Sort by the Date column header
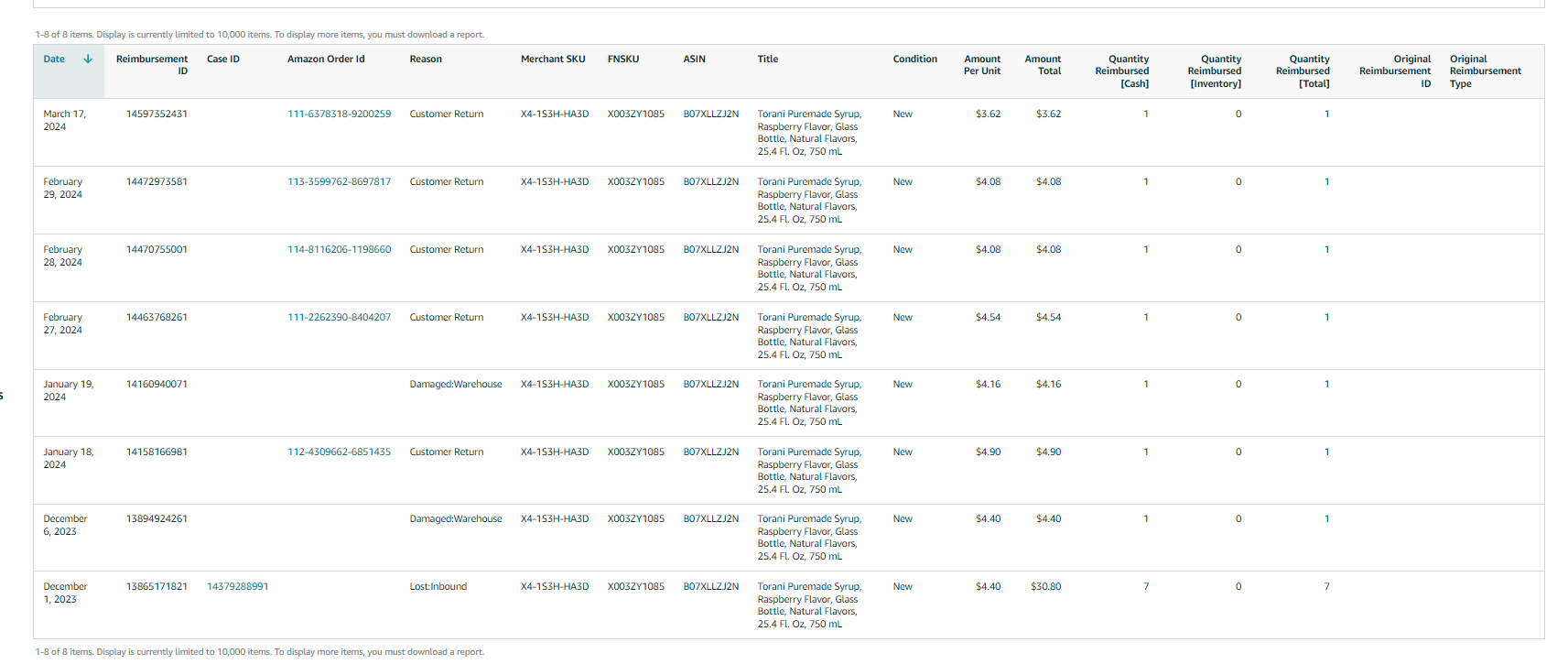Screen dimensions: 1568x664 [54, 59]
